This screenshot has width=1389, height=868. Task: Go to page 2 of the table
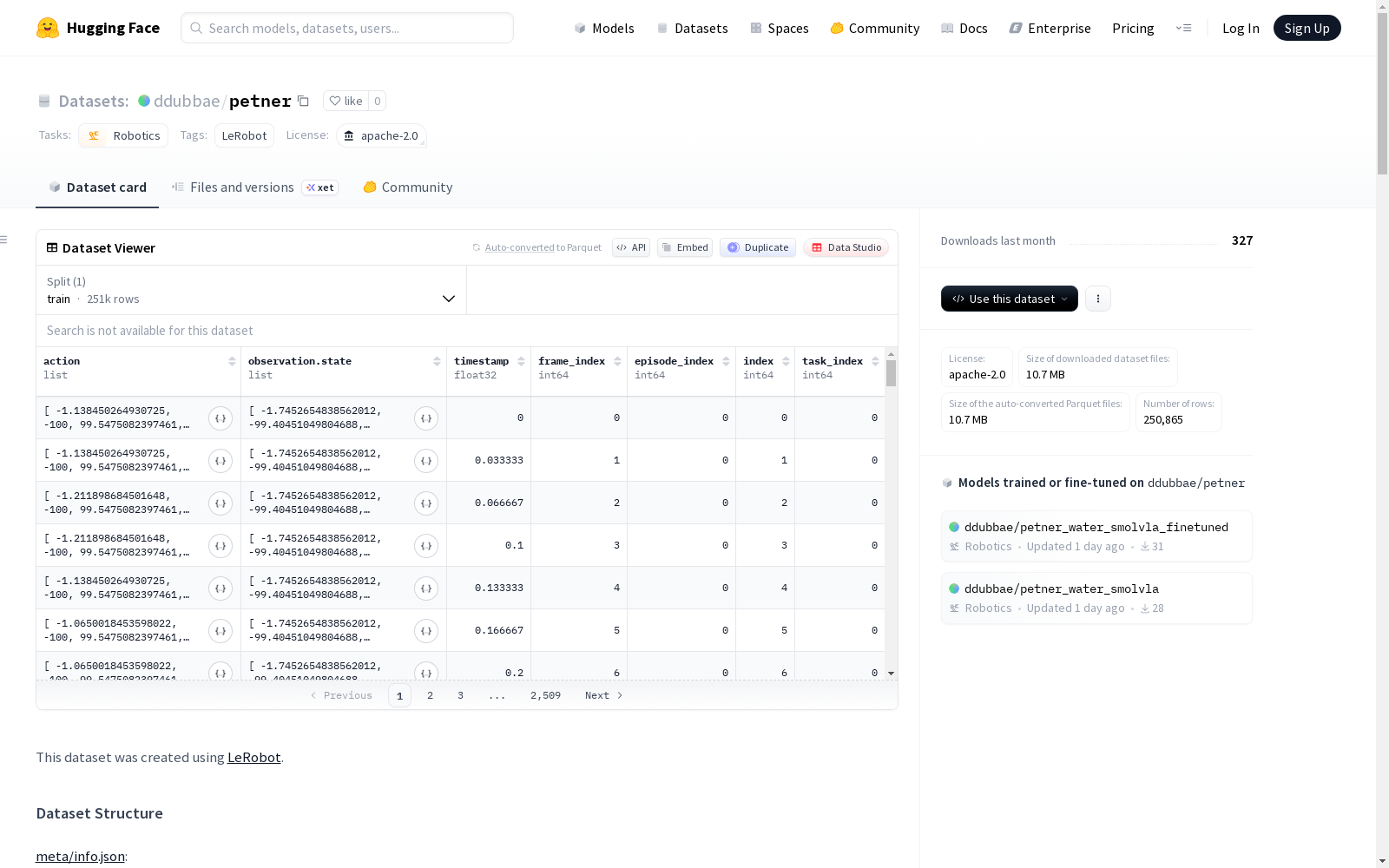point(430,695)
